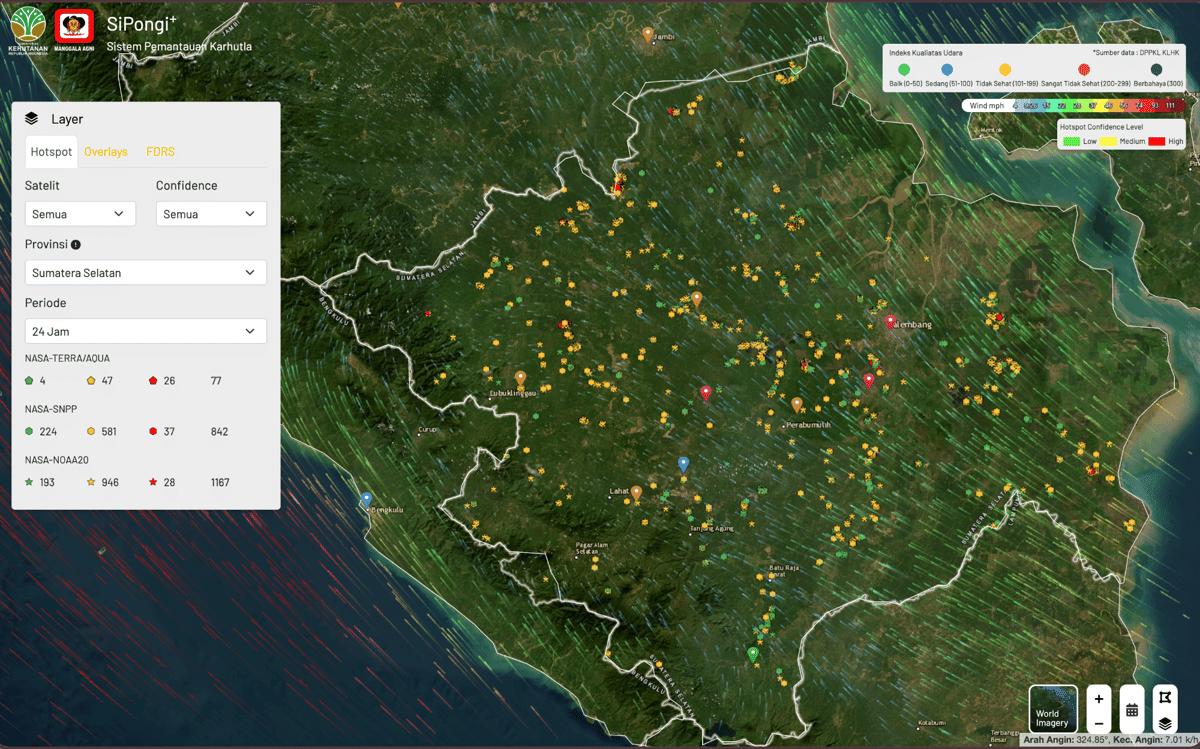The height and width of the screenshot is (749, 1200).
Task: Click the Perabumulih city label on map
Action: [809, 425]
